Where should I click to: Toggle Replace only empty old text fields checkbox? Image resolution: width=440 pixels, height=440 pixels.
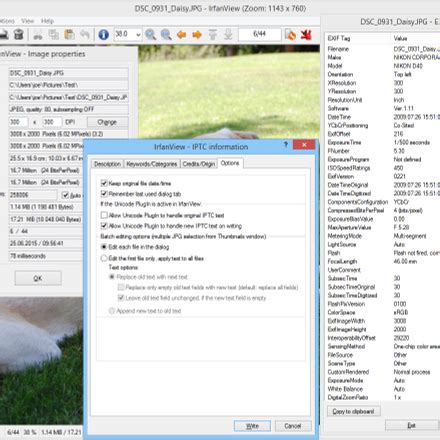click(121, 287)
